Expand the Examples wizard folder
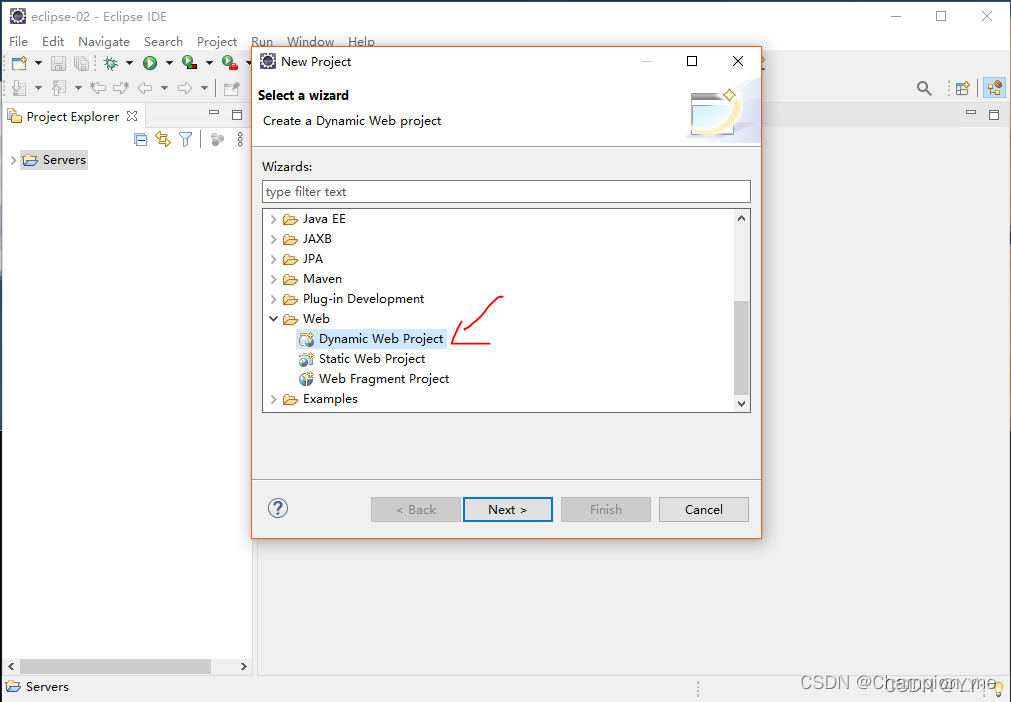 click(273, 399)
